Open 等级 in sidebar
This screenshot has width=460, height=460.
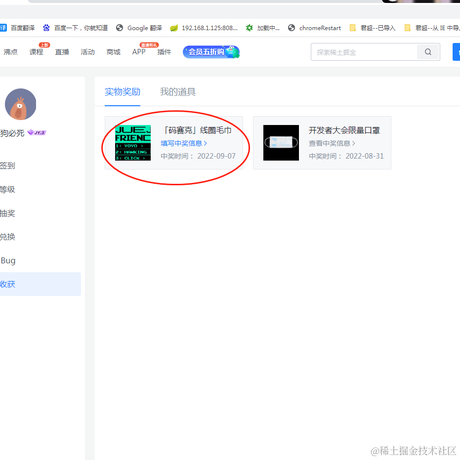[x=7, y=189]
